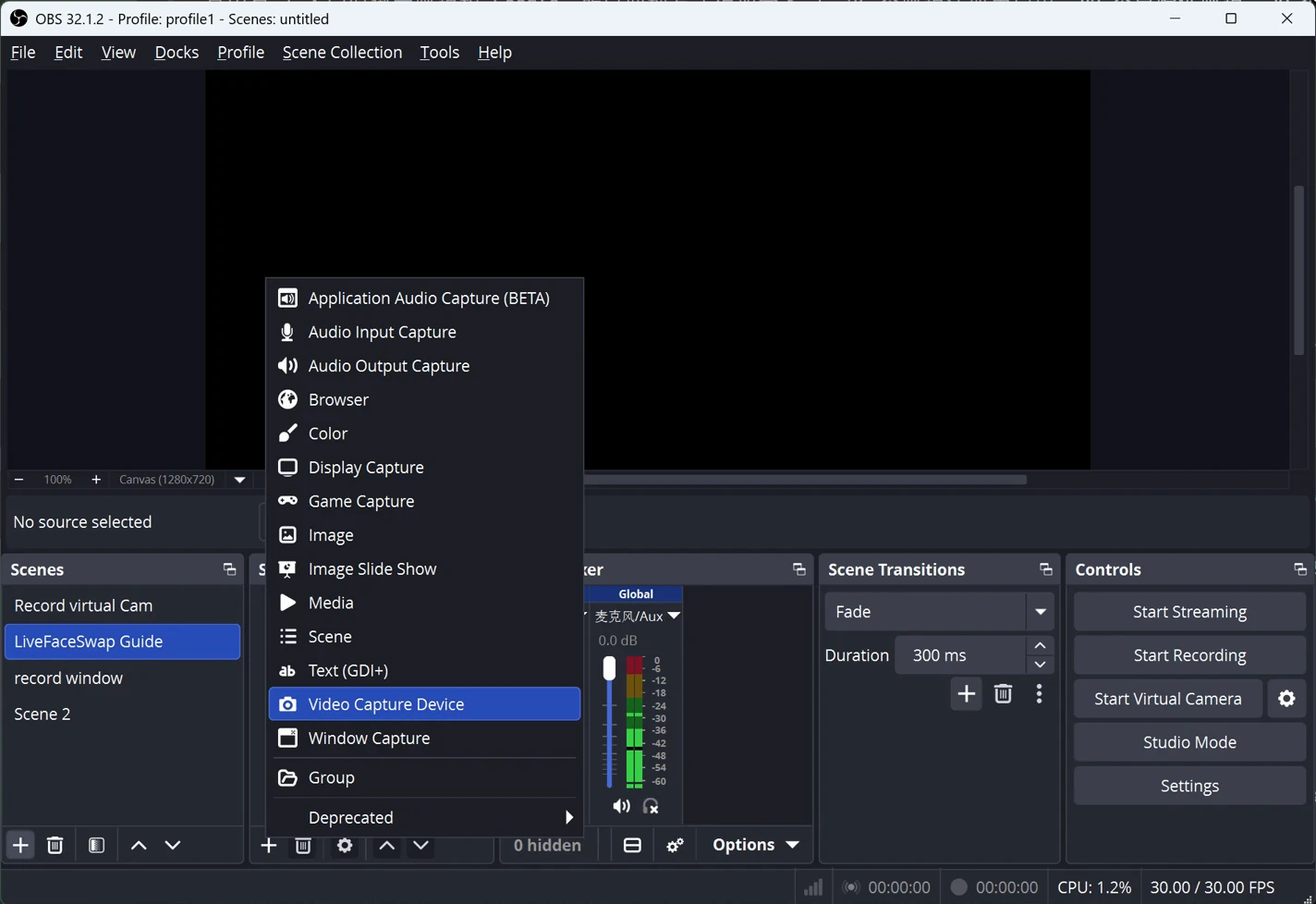This screenshot has width=1316, height=904.
Task: Decrease transition duration with down arrow
Action: pos(1040,665)
